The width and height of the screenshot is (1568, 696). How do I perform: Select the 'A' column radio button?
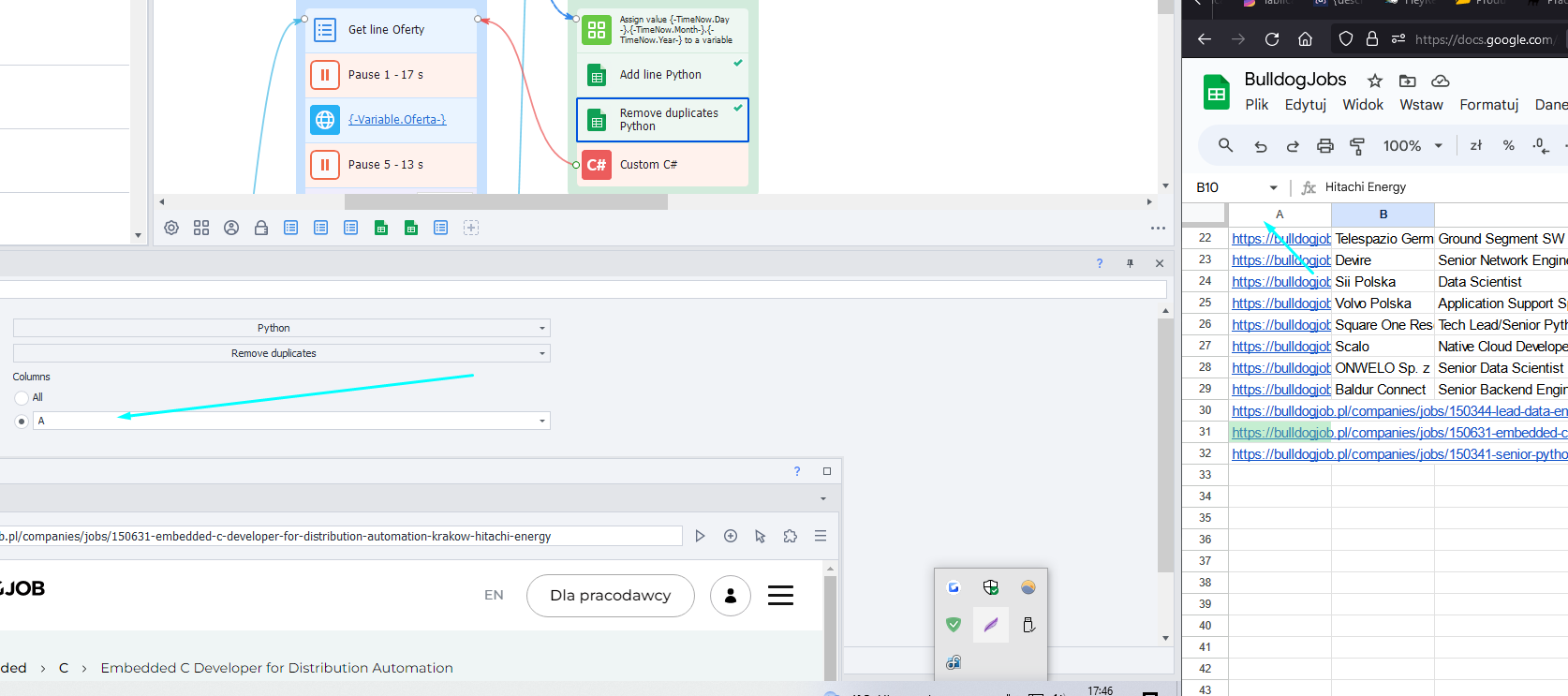[x=22, y=422]
